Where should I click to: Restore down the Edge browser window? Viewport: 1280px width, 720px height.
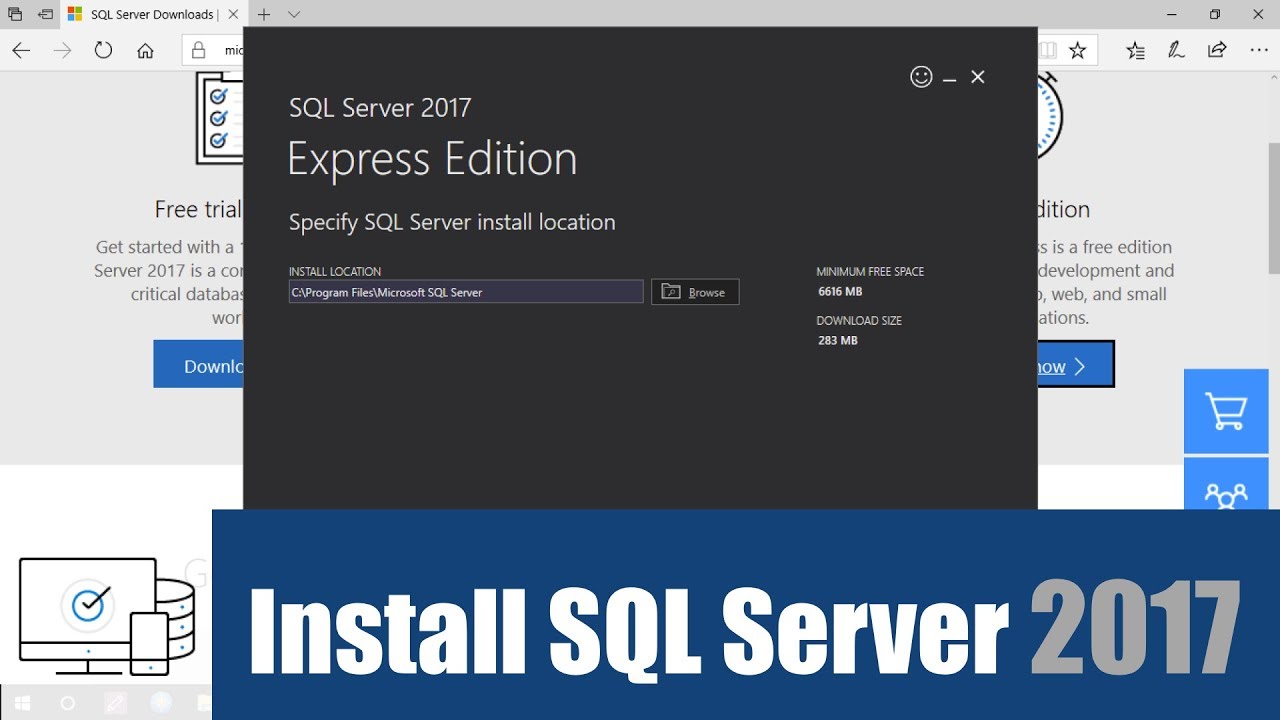1215,14
